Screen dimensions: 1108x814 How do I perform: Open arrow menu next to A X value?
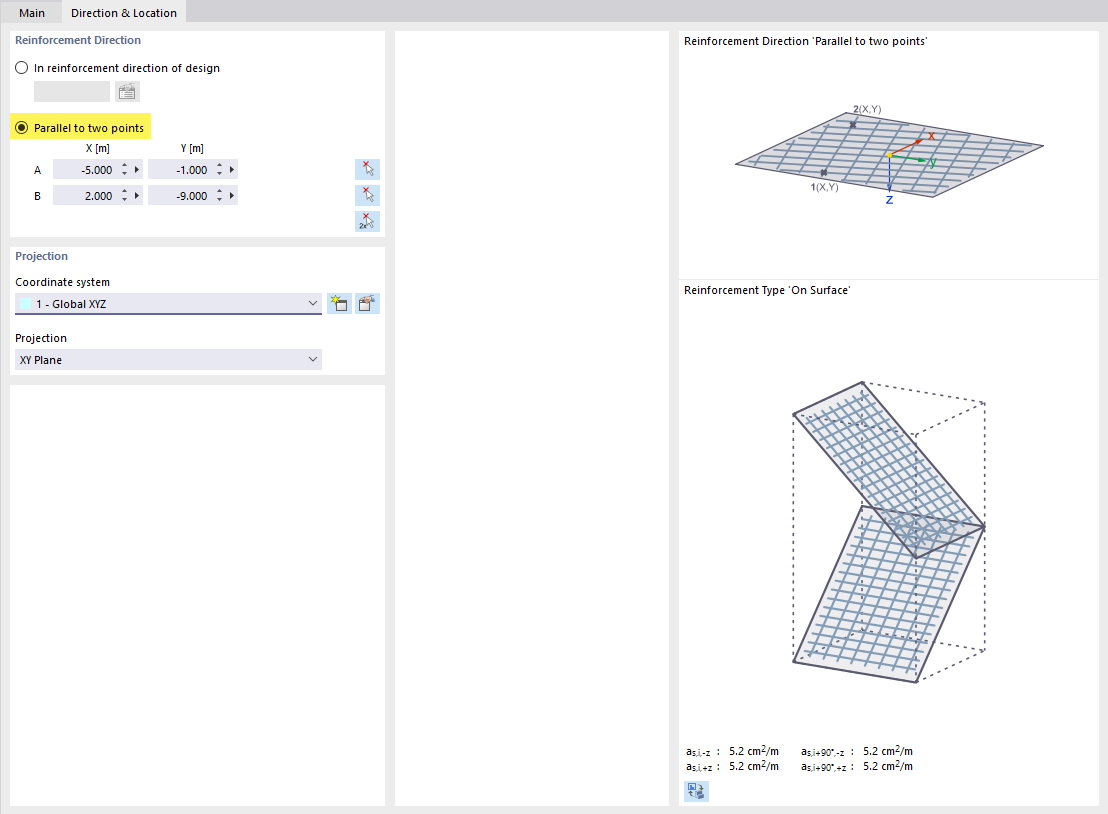tap(137, 170)
